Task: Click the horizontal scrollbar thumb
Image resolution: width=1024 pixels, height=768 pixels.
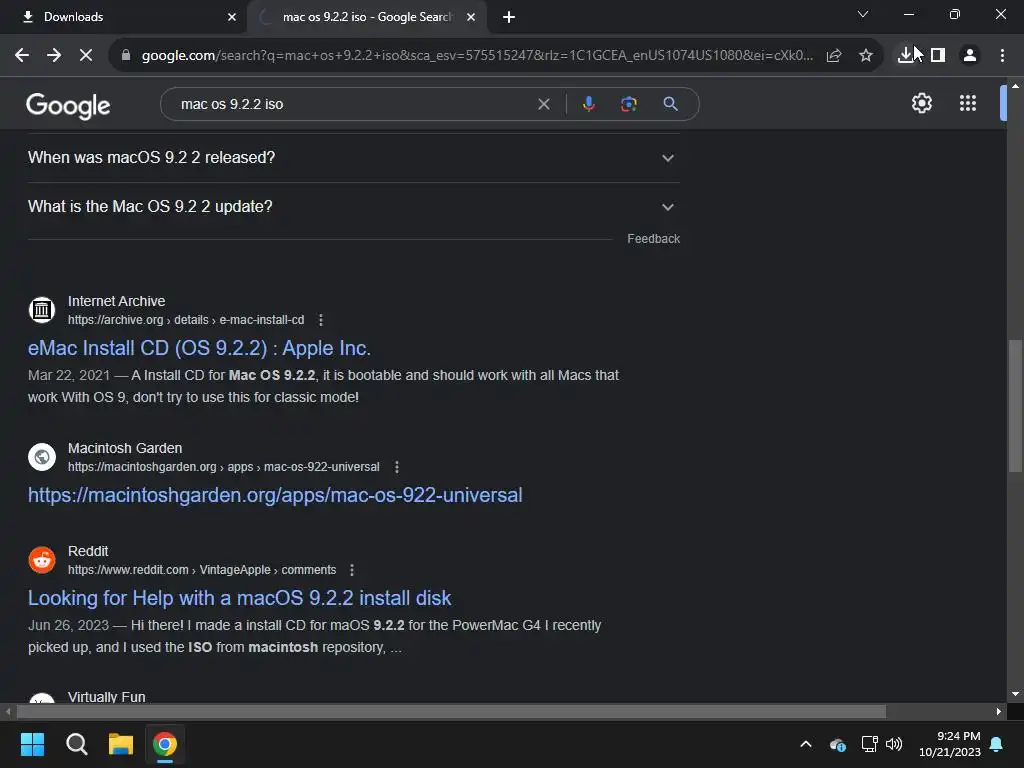Action: 451,711
